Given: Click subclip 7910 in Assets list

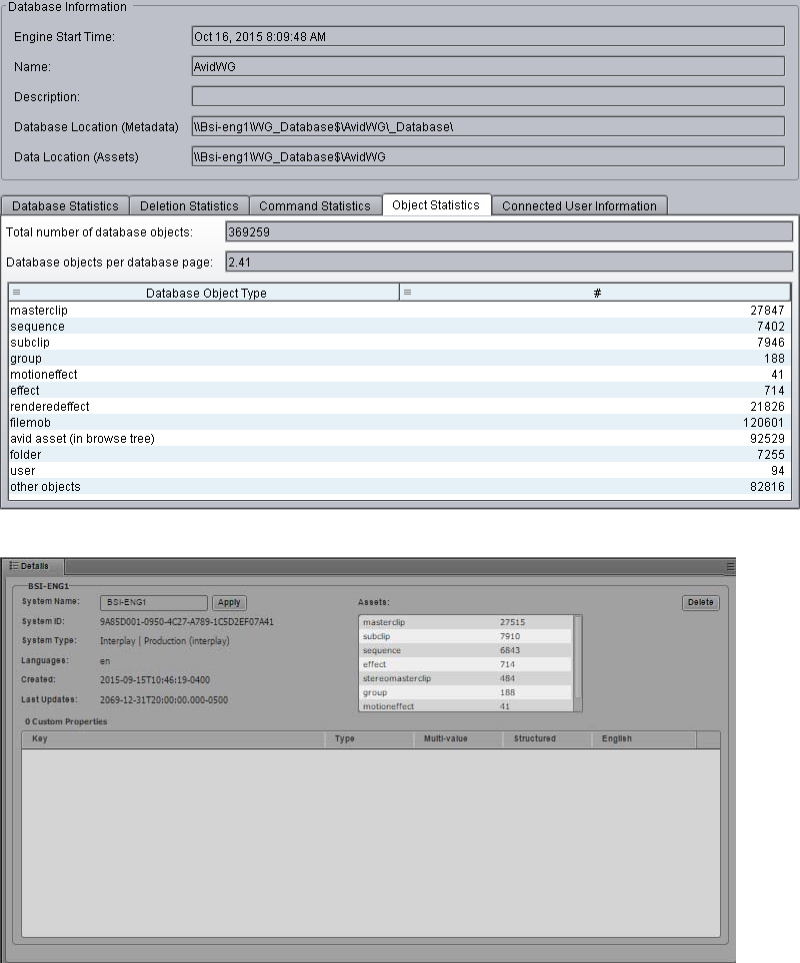Looking at the screenshot, I should point(465,636).
